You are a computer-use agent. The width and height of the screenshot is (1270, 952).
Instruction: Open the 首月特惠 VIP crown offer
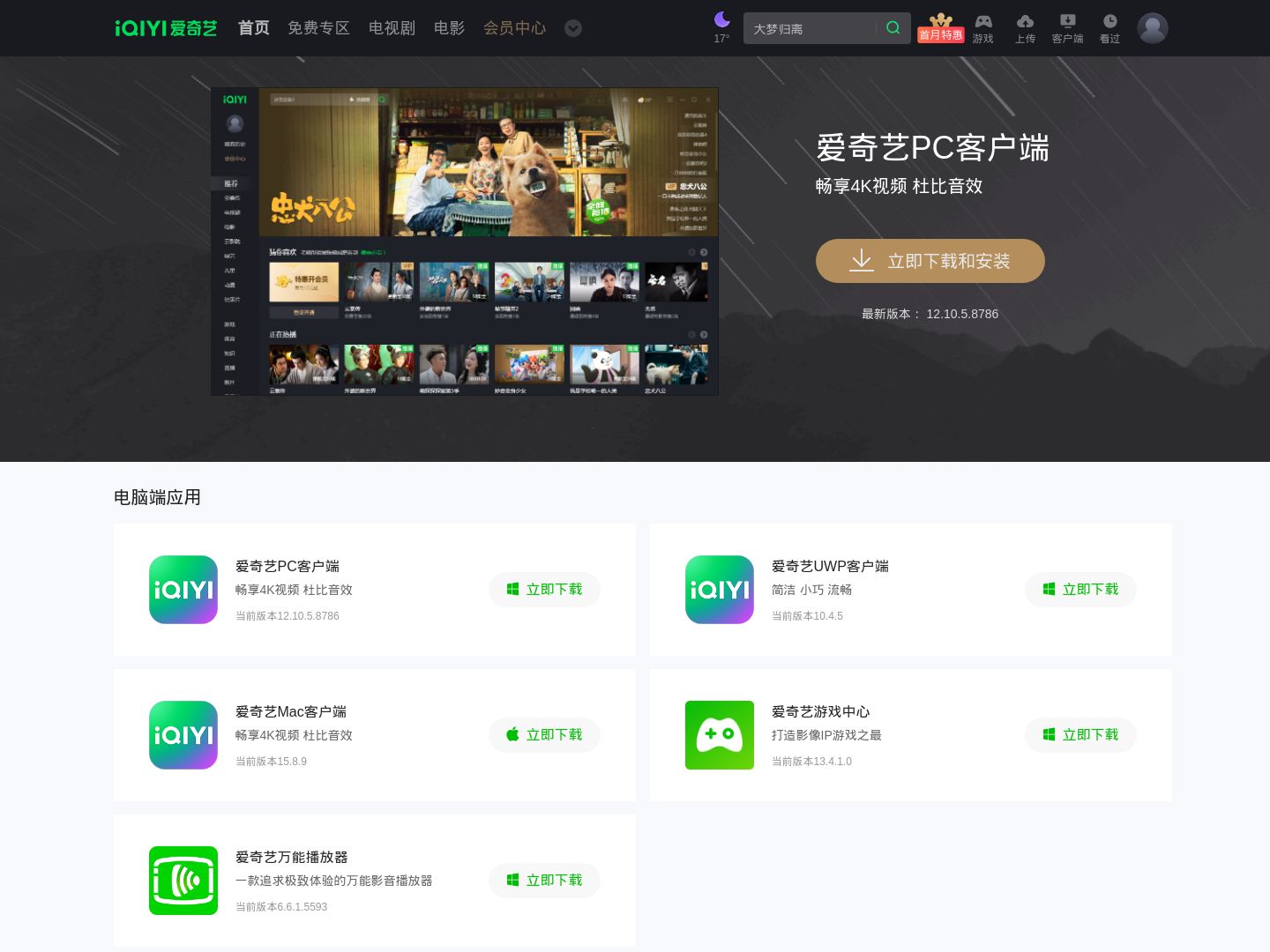click(941, 28)
